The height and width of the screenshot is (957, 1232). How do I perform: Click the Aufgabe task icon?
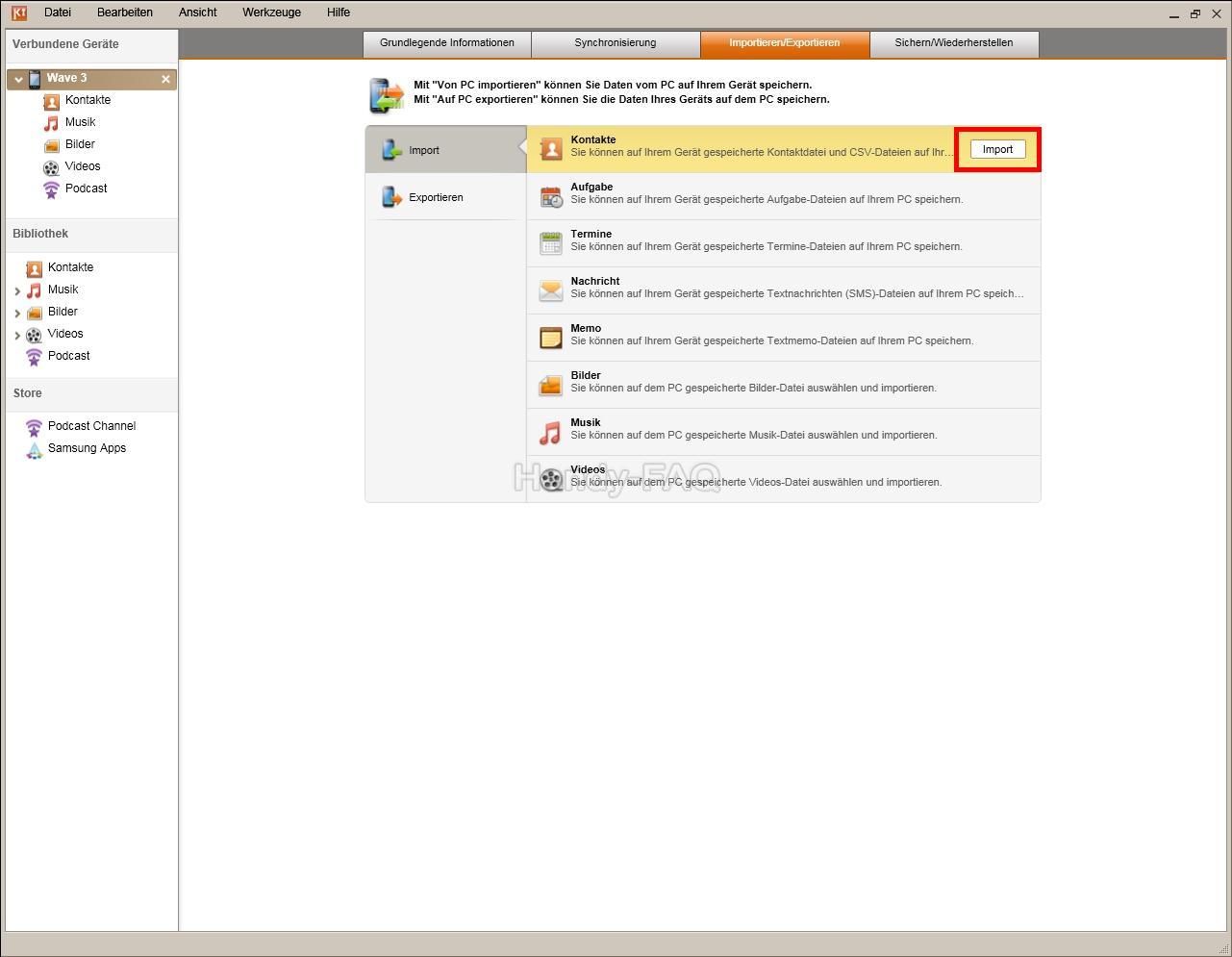tap(551, 196)
